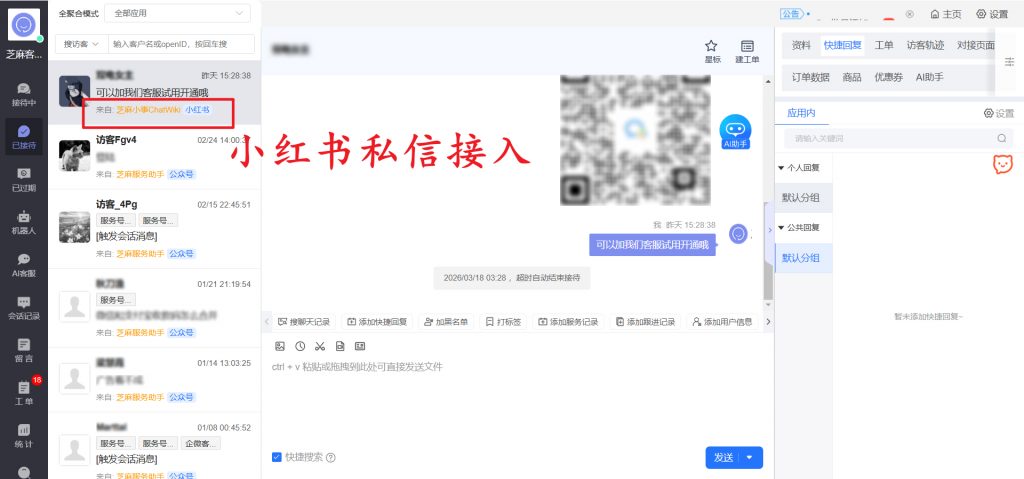Click the 芝麻客服 logo avatar
The image size is (1024, 479).
tap(24, 25)
